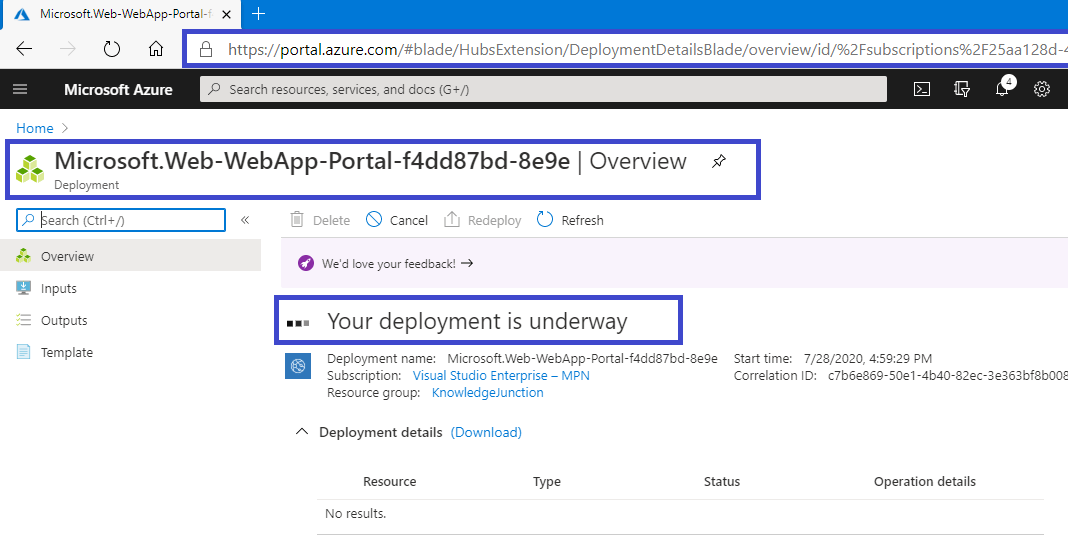Viewport: 1068px width, 538px height.
Task: Collapse the Deployment details section
Action: 301,432
